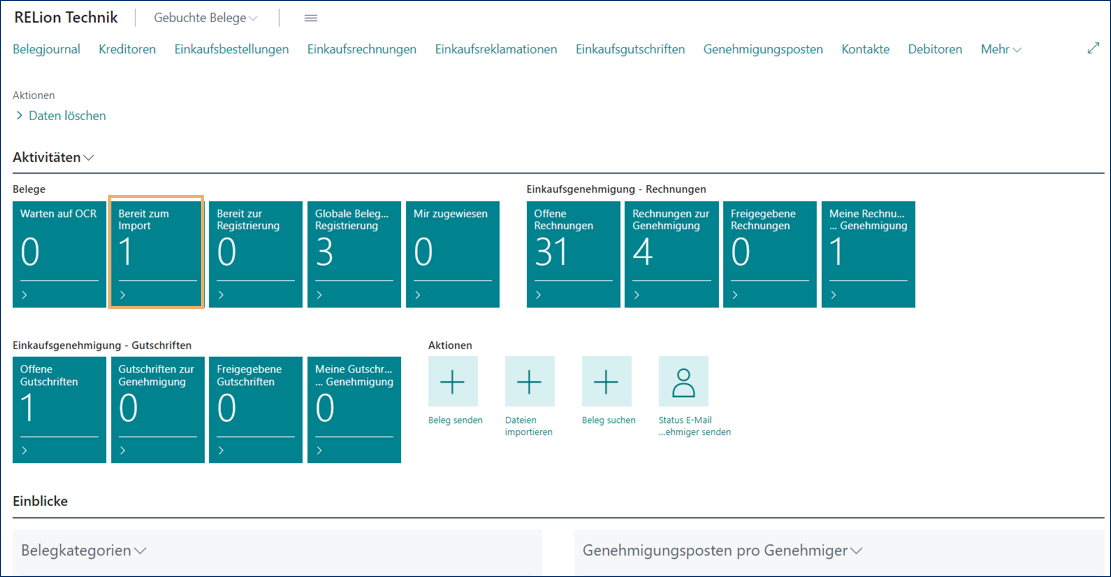Viewport: 1111px width, 577px height.
Task: Click the Beleg suchen plus icon
Action: tap(607, 381)
